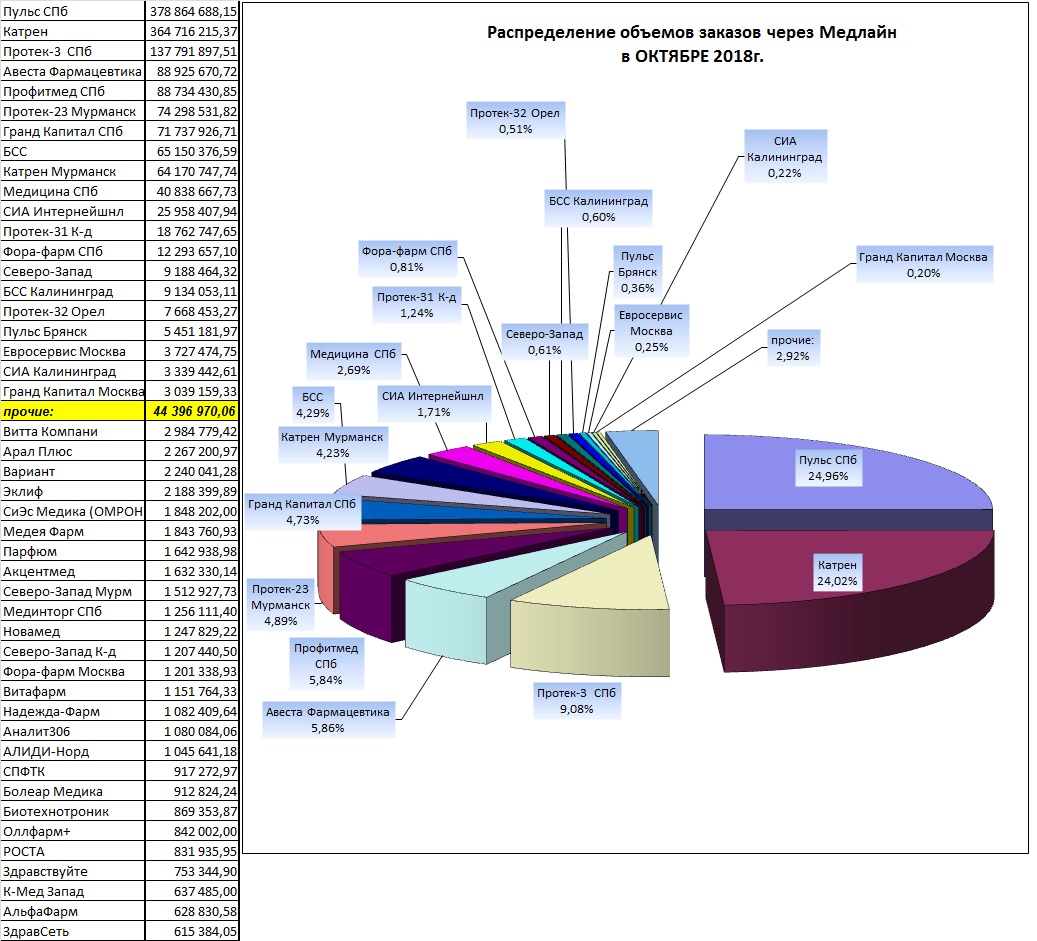Click the Протек-31 К-д 1,24% label
1037x941 pixels.
417,305
